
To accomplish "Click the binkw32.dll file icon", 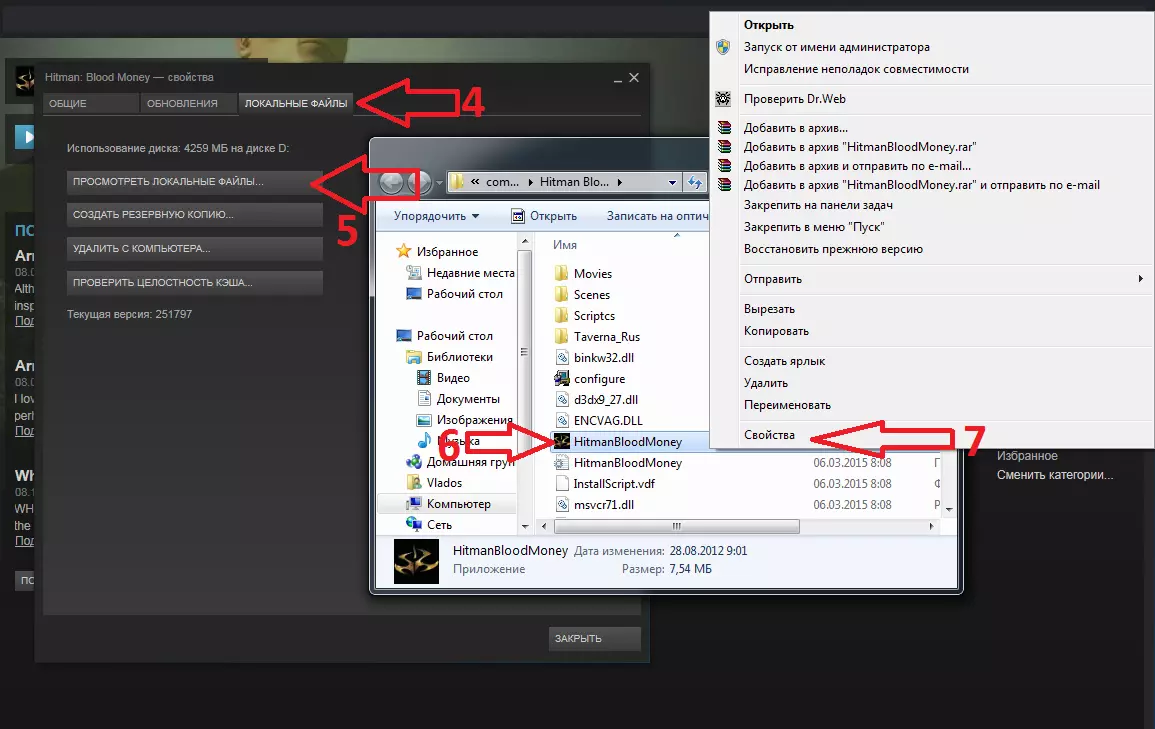I will (x=561, y=357).
